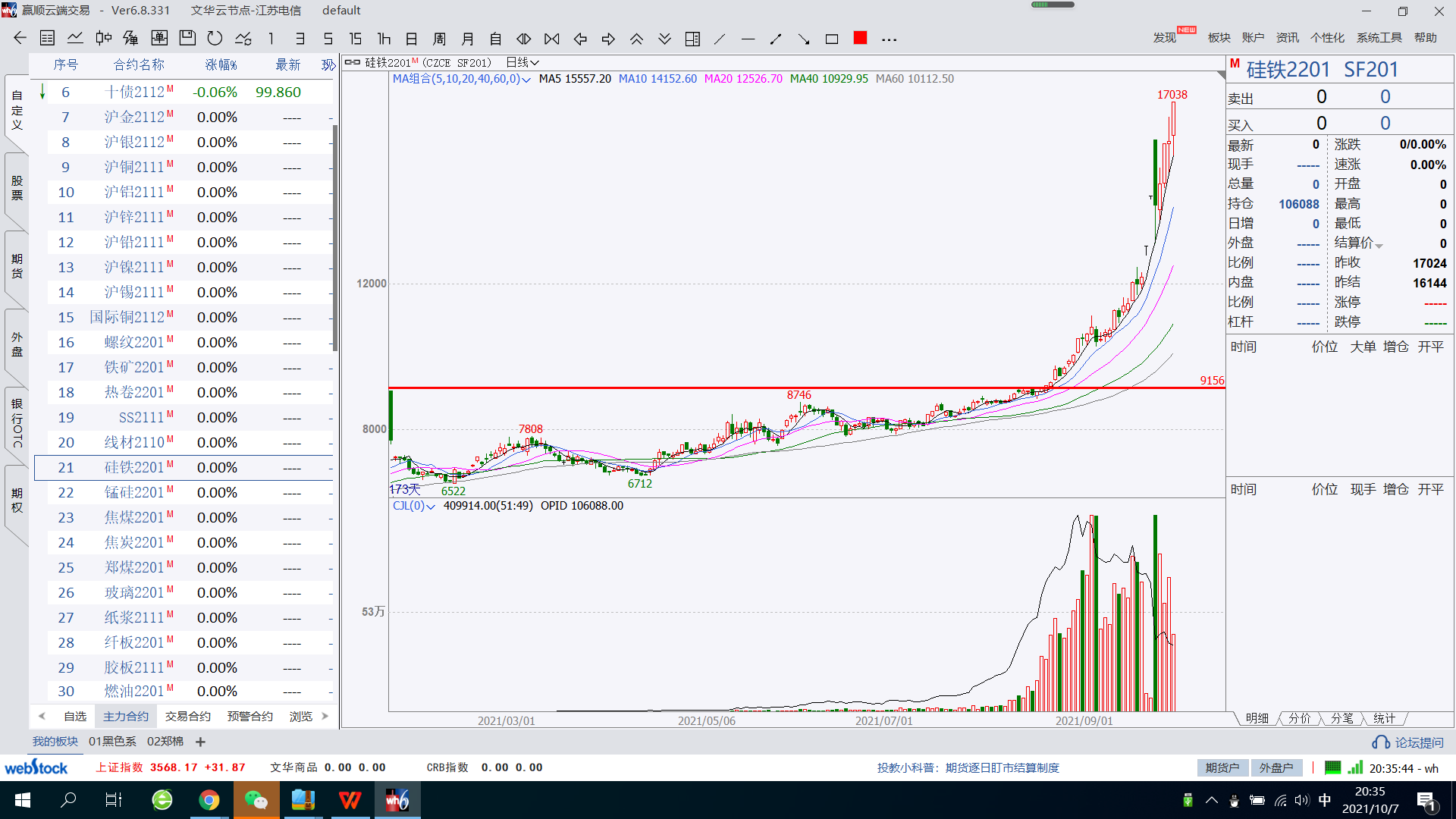Select the 5-minute period button
Viewport: 1456px width, 819px height.
coord(328,38)
